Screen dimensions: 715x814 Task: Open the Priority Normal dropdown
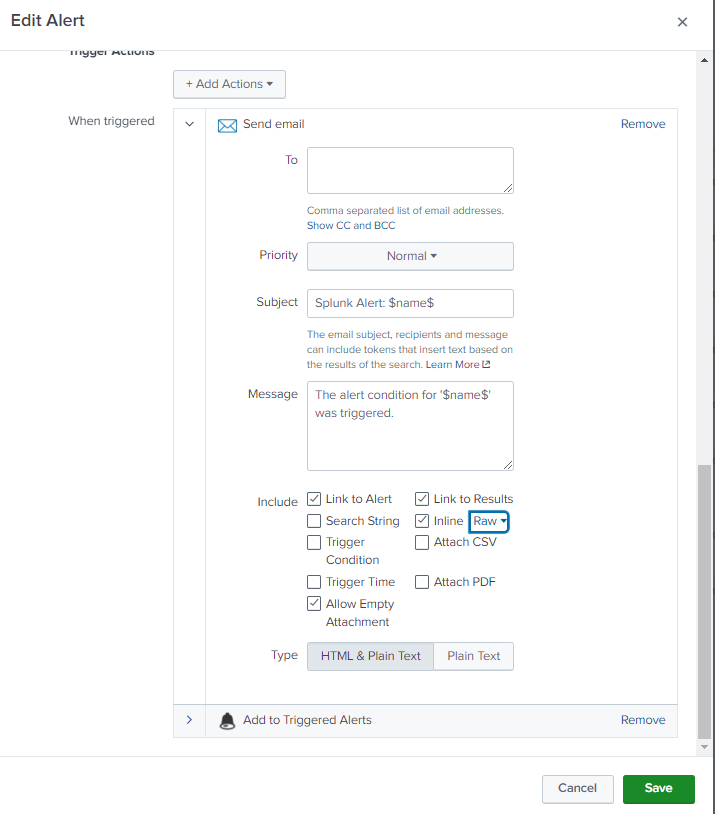410,256
